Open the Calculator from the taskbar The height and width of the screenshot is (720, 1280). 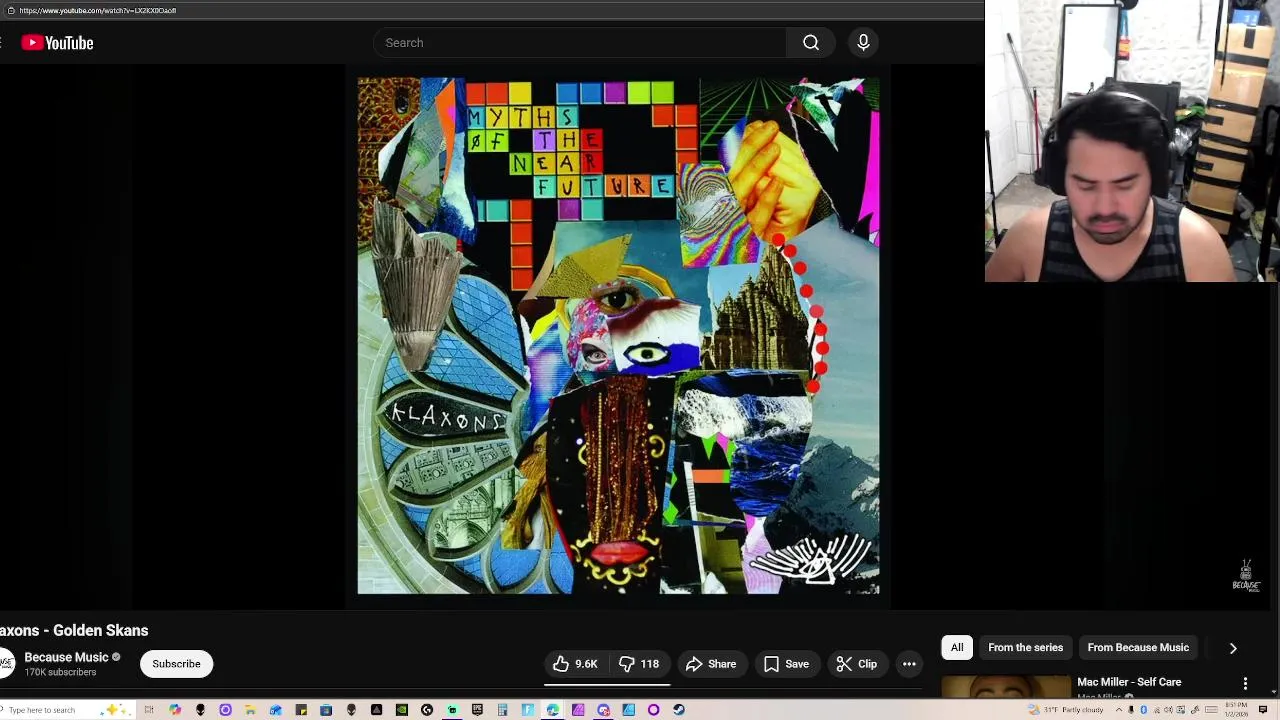coord(502,710)
